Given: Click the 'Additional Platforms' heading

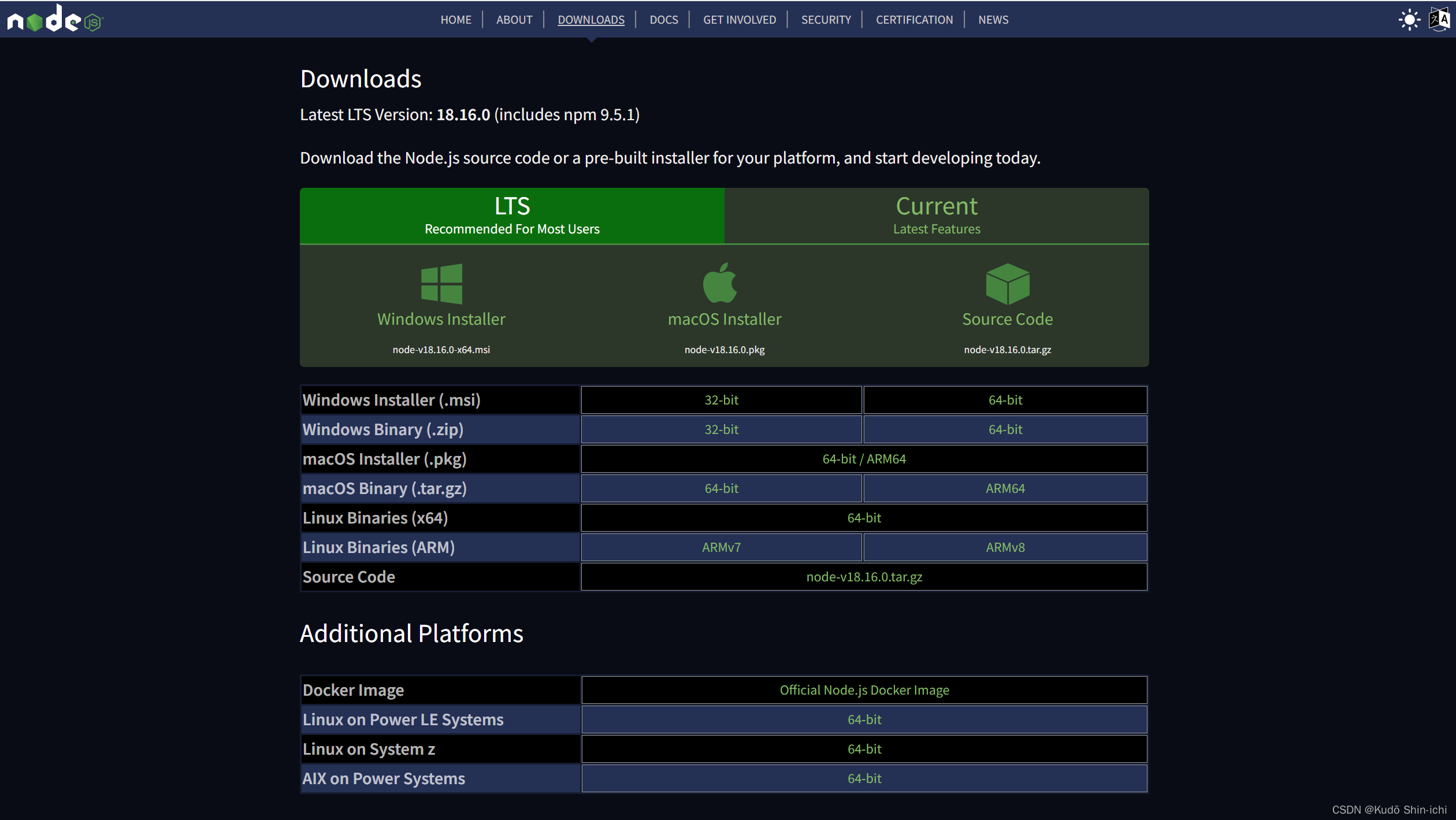Looking at the screenshot, I should 411,633.
